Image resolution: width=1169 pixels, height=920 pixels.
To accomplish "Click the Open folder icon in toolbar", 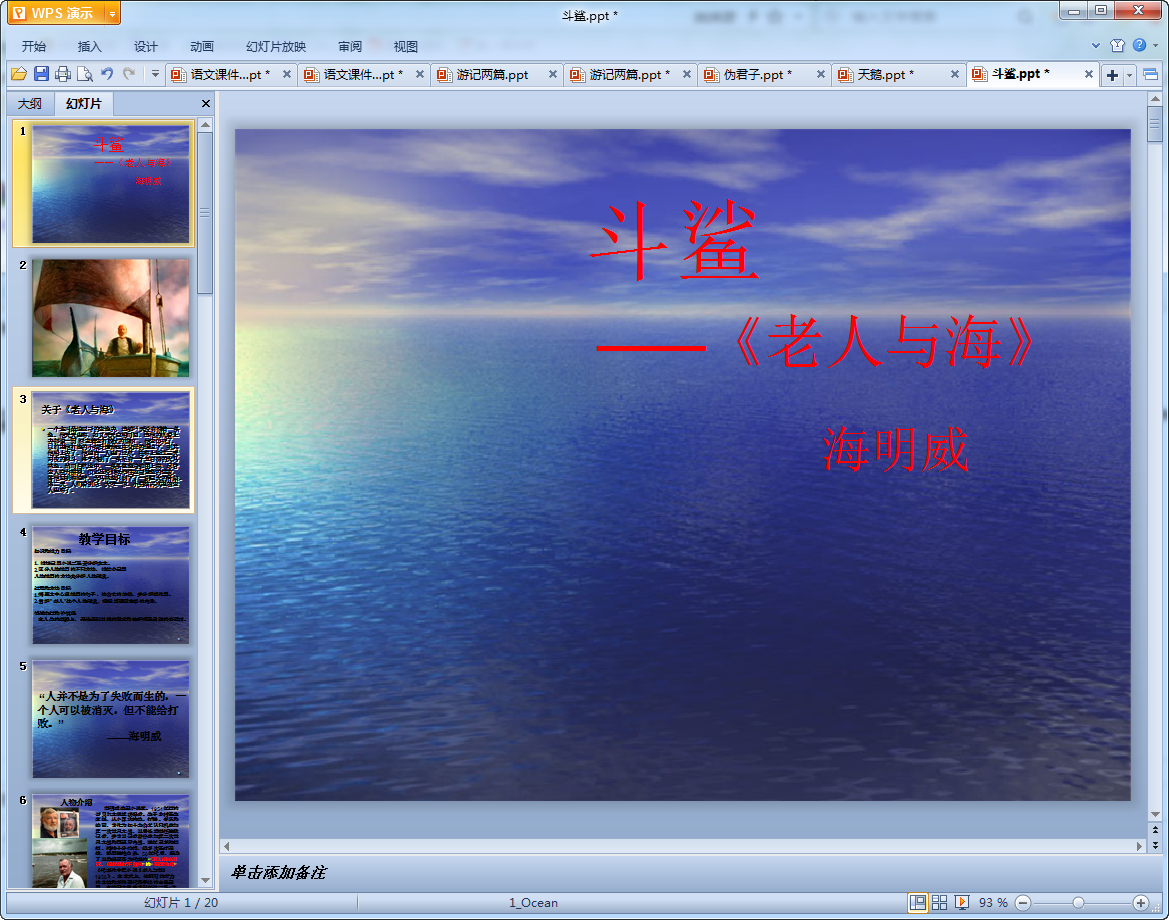I will click(18, 74).
